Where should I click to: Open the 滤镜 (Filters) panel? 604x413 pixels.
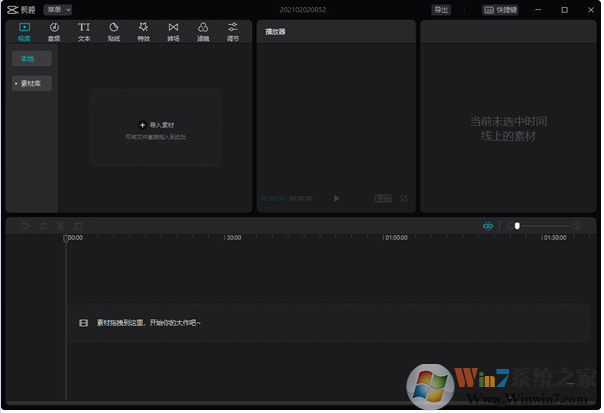[x=203, y=31]
